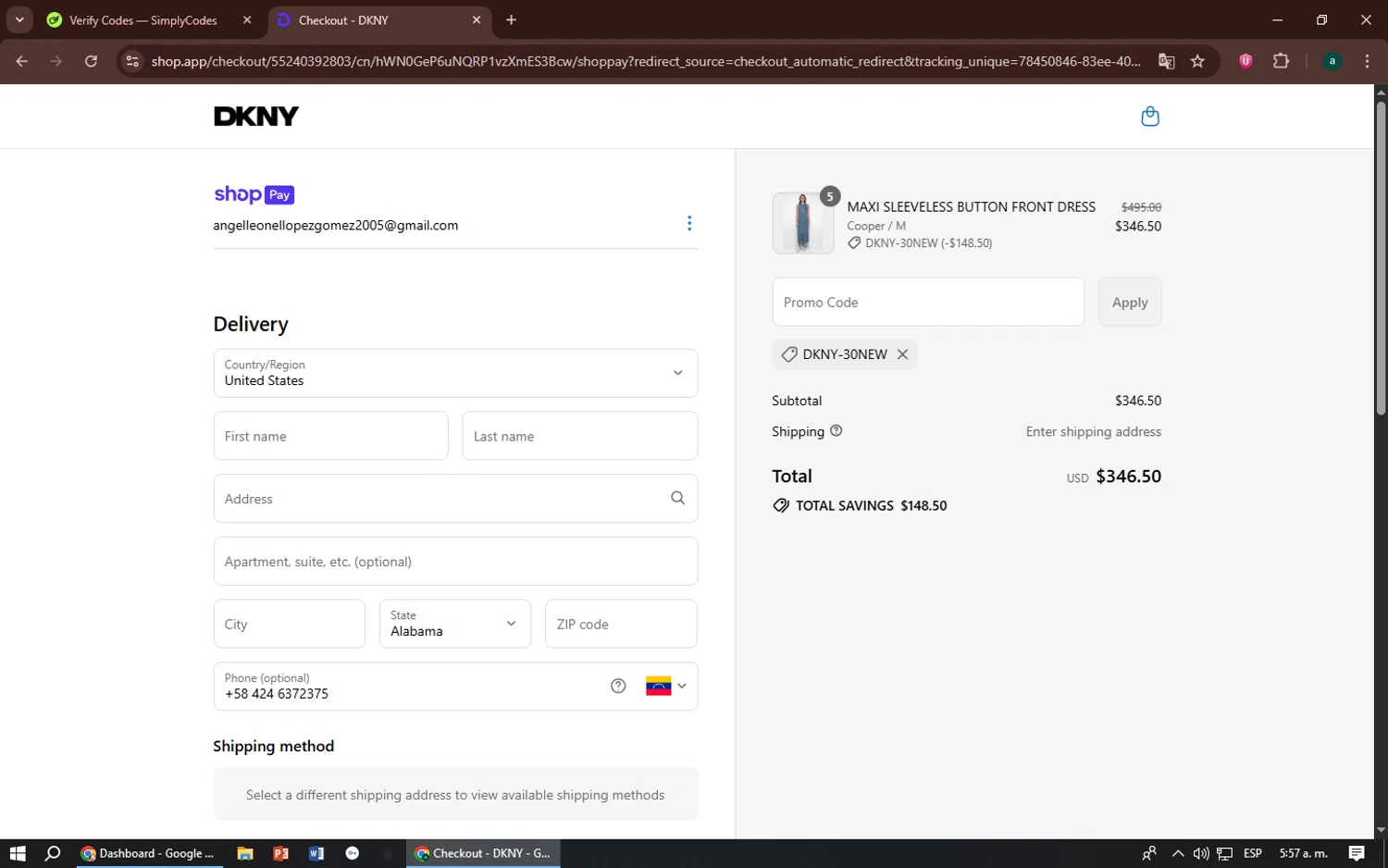Open a new browser tab

tap(511, 19)
